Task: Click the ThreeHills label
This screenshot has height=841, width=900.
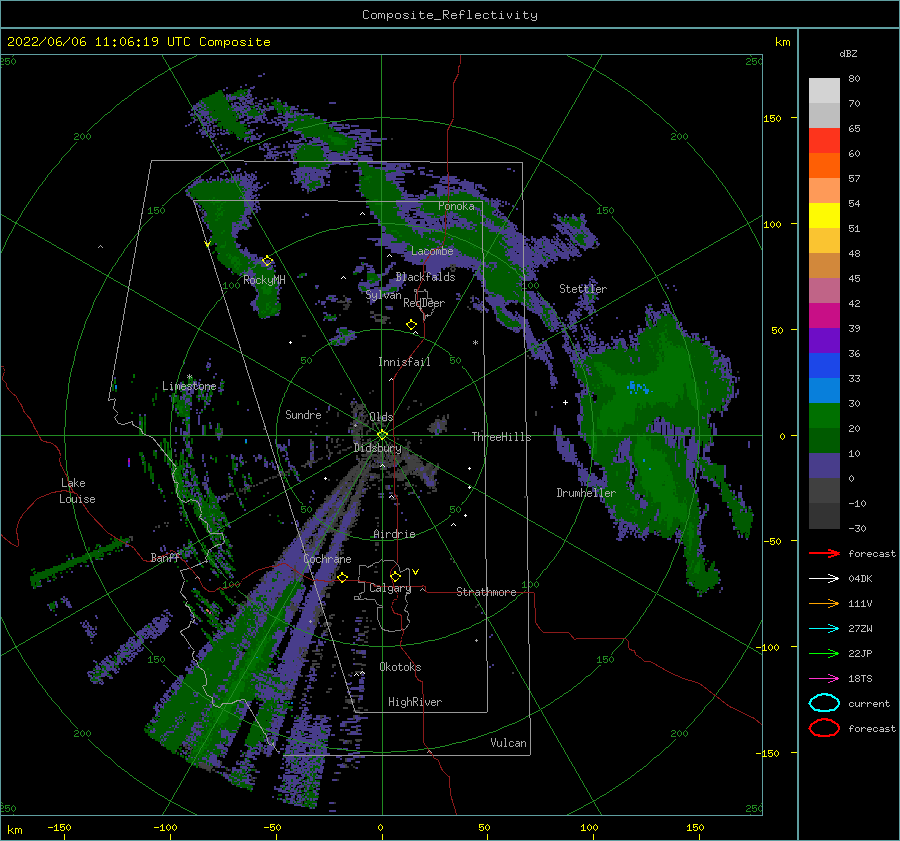Action: pos(501,437)
